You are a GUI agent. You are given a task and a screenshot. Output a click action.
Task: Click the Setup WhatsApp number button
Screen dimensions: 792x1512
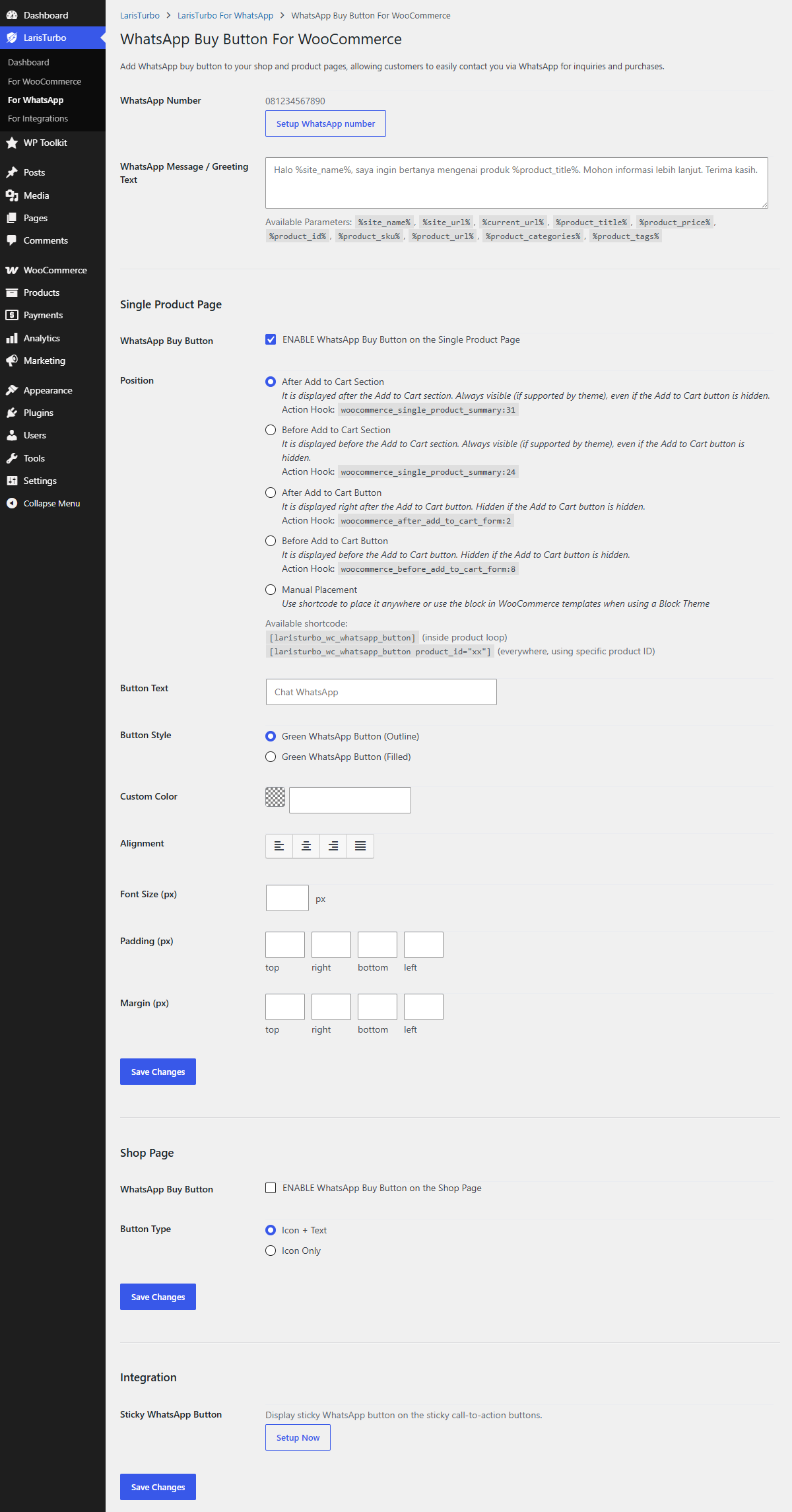point(325,123)
